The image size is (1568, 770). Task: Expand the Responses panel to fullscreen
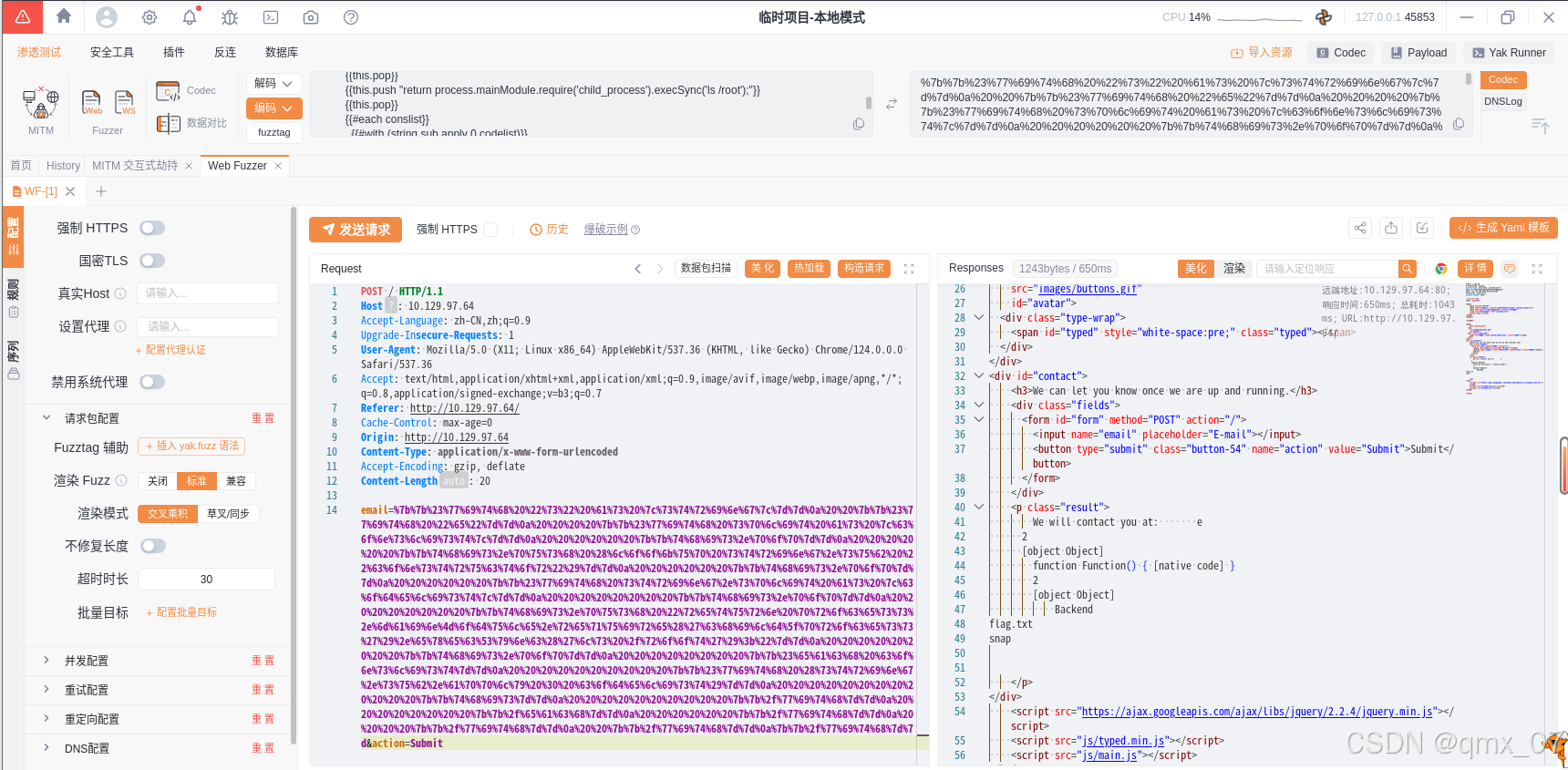1537,269
